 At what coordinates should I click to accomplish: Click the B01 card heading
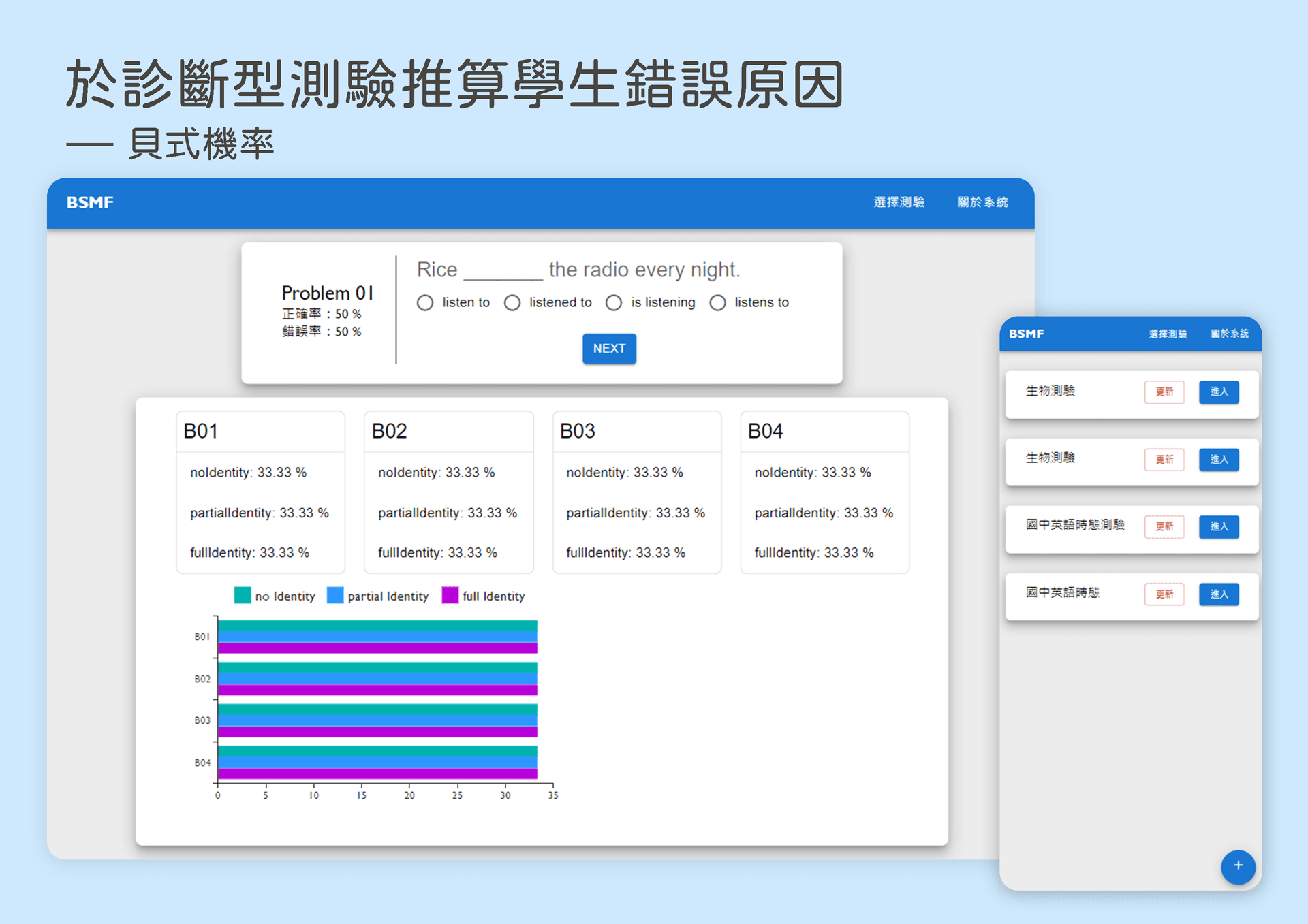point(201,431)
